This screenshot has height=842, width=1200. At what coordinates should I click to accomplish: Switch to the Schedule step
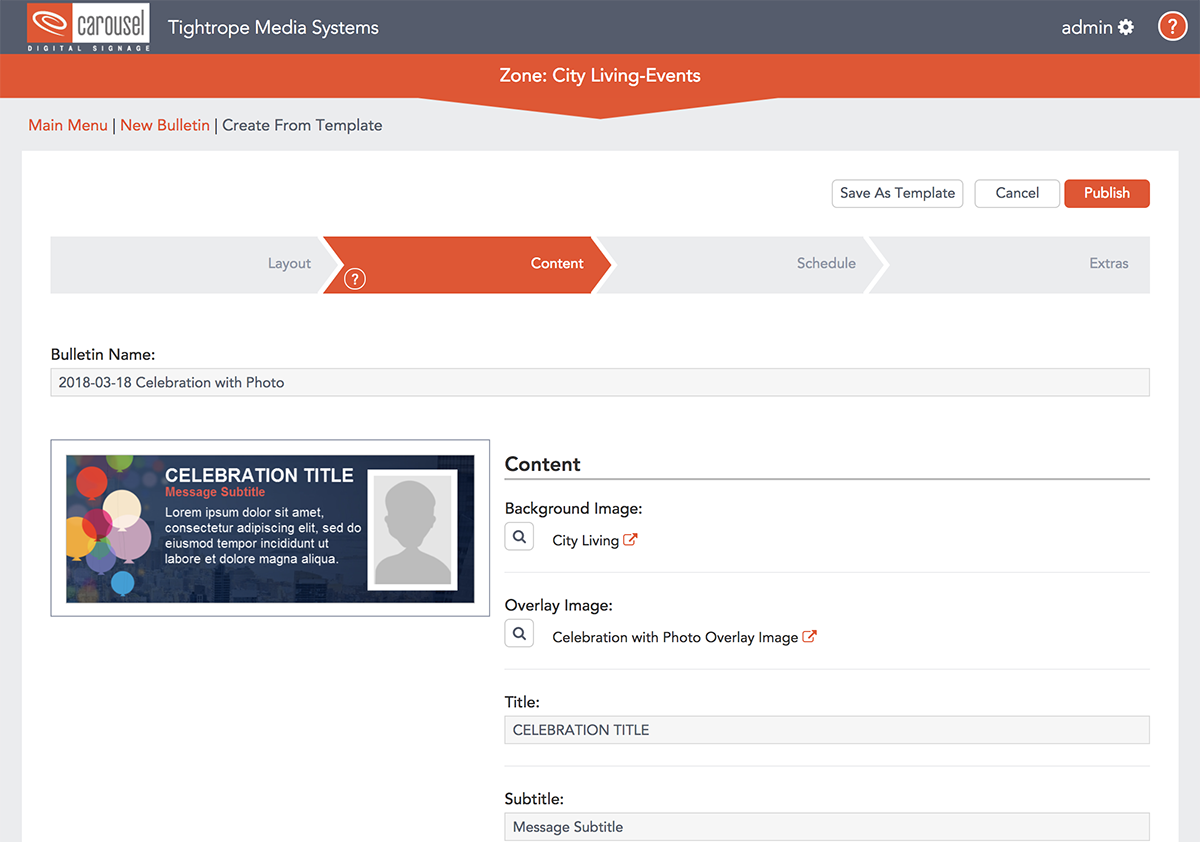(826, 264)
